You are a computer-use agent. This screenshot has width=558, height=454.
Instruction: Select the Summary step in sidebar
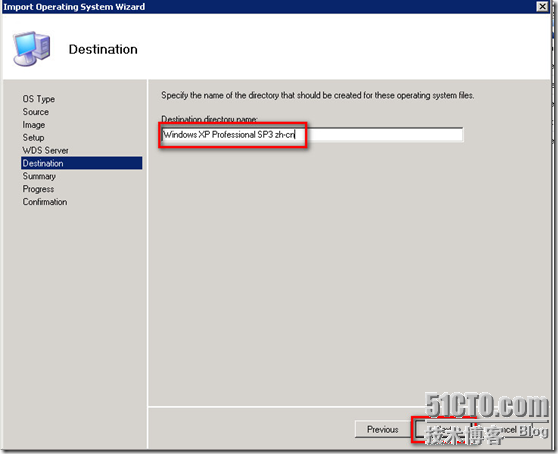[39, 176]
